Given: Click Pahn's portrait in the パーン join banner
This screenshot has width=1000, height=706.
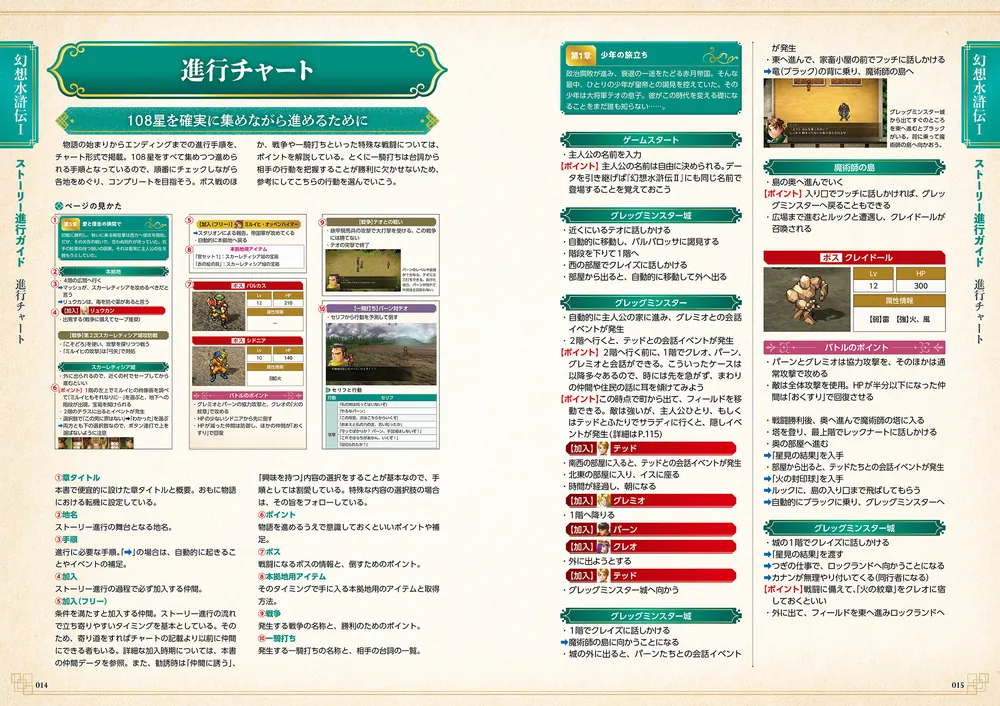Looking at the screenshot, I should pos(603,529).
